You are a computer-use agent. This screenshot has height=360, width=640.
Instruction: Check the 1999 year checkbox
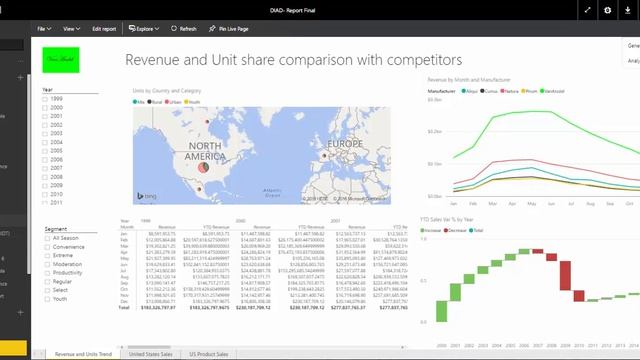tap(45, 99)
